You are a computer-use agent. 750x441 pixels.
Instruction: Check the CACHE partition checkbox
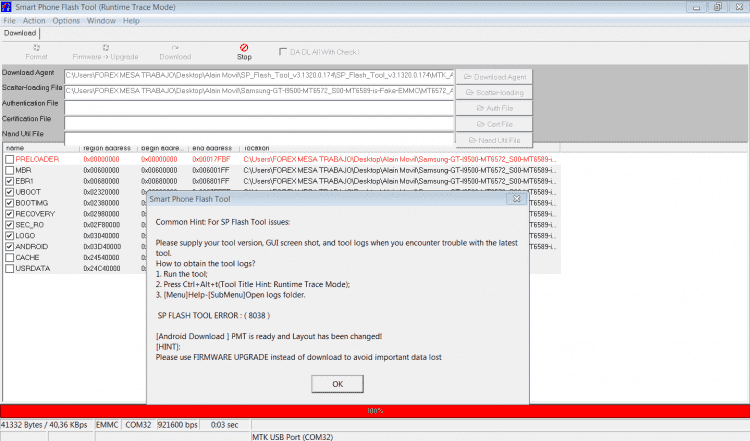[10, 257]
